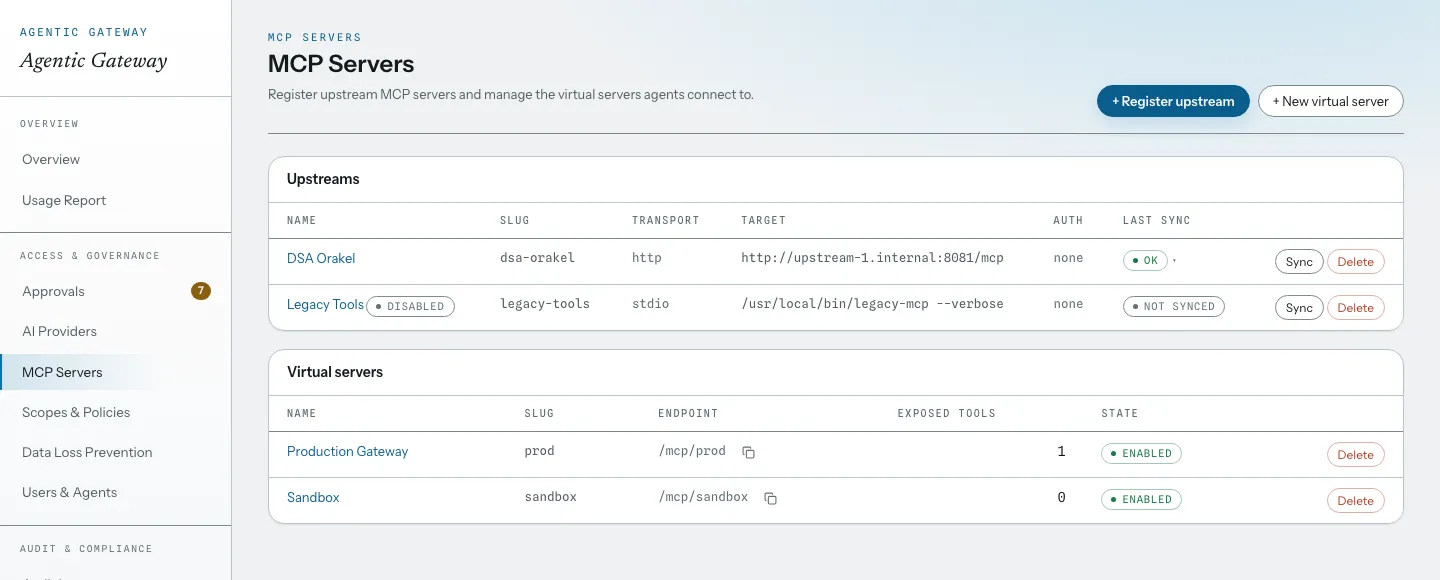Click the EXPOSED TOOLS column header
Image resolution: width=1440 pixels, height=580 pixels.
pyautogui.click(x=946, y=413)
